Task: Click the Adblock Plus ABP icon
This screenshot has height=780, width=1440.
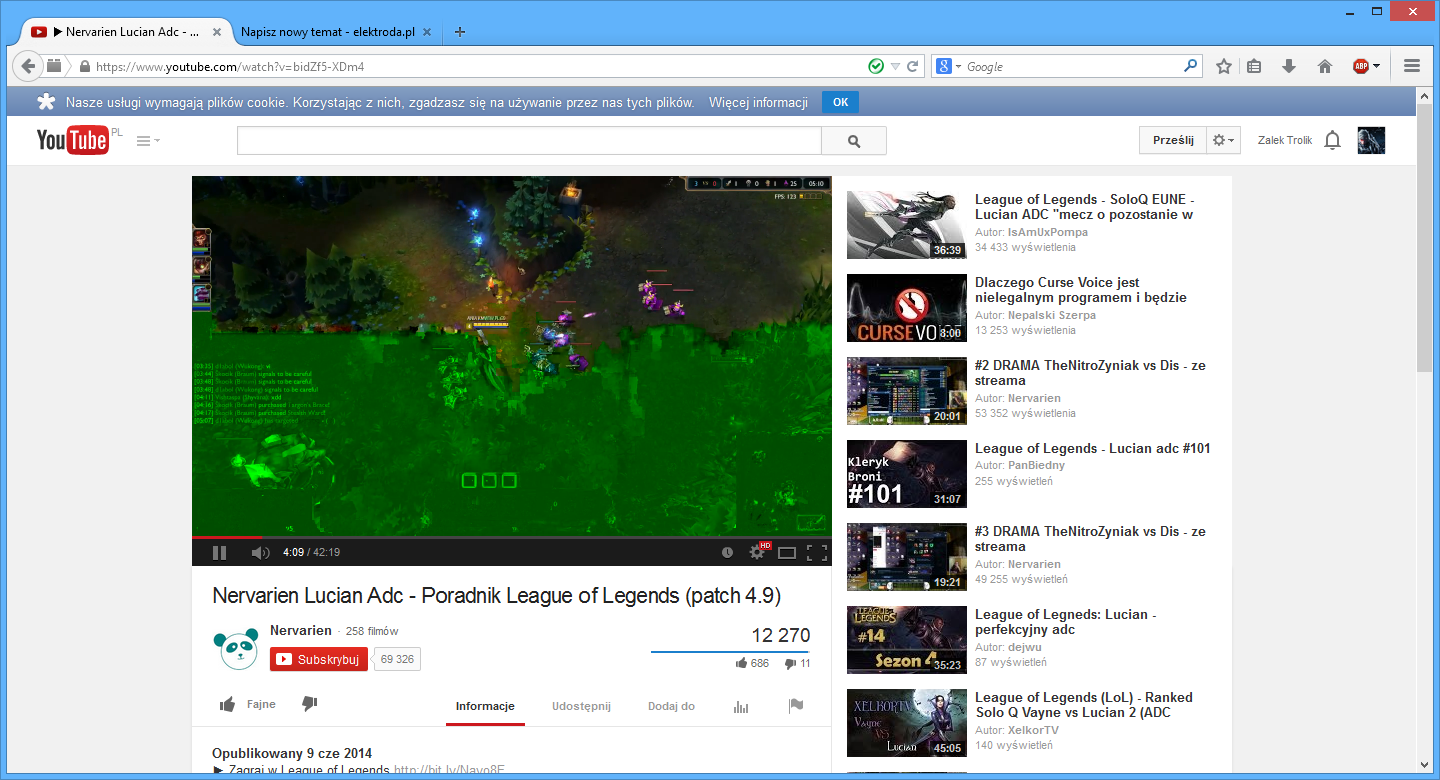Action: click(1361, 66)
